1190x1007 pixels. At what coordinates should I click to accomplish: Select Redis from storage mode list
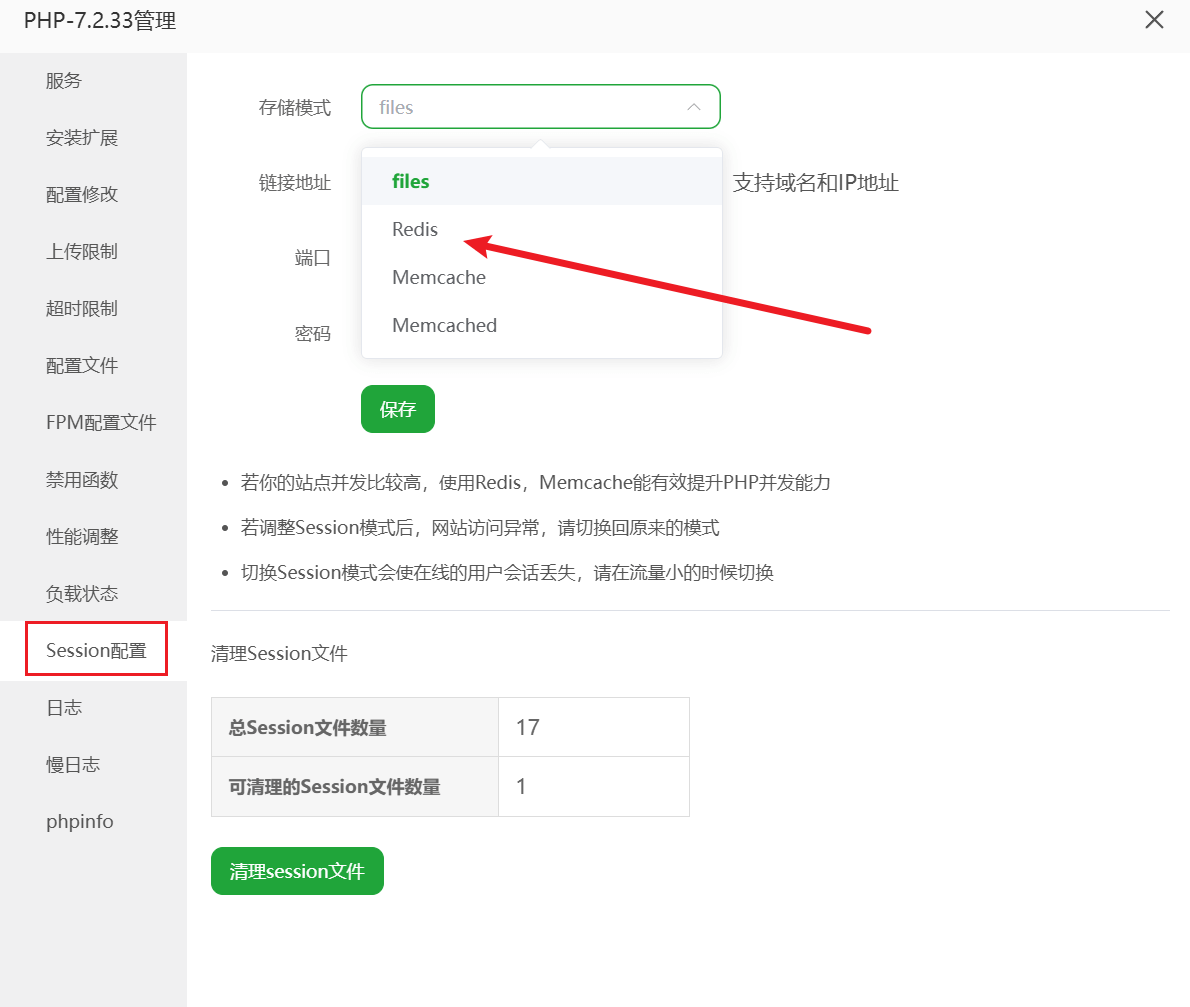[x=415, y=229]
